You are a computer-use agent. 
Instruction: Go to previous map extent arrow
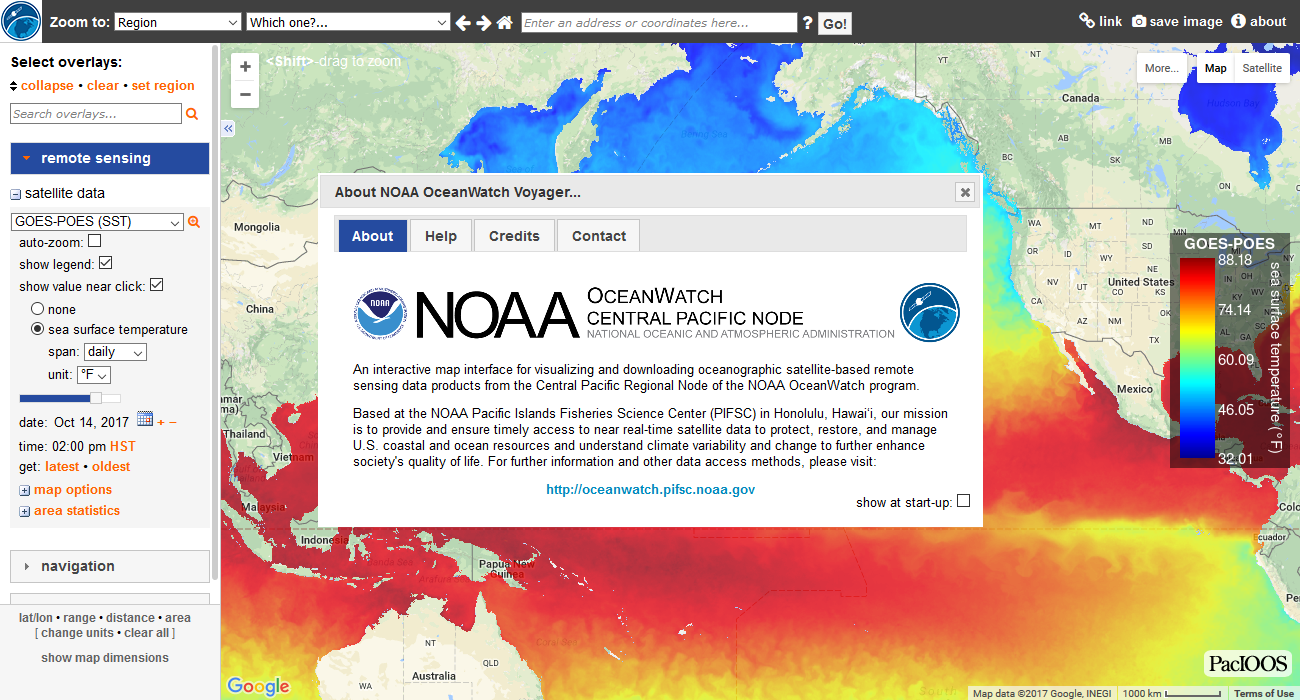coord(463,23)
